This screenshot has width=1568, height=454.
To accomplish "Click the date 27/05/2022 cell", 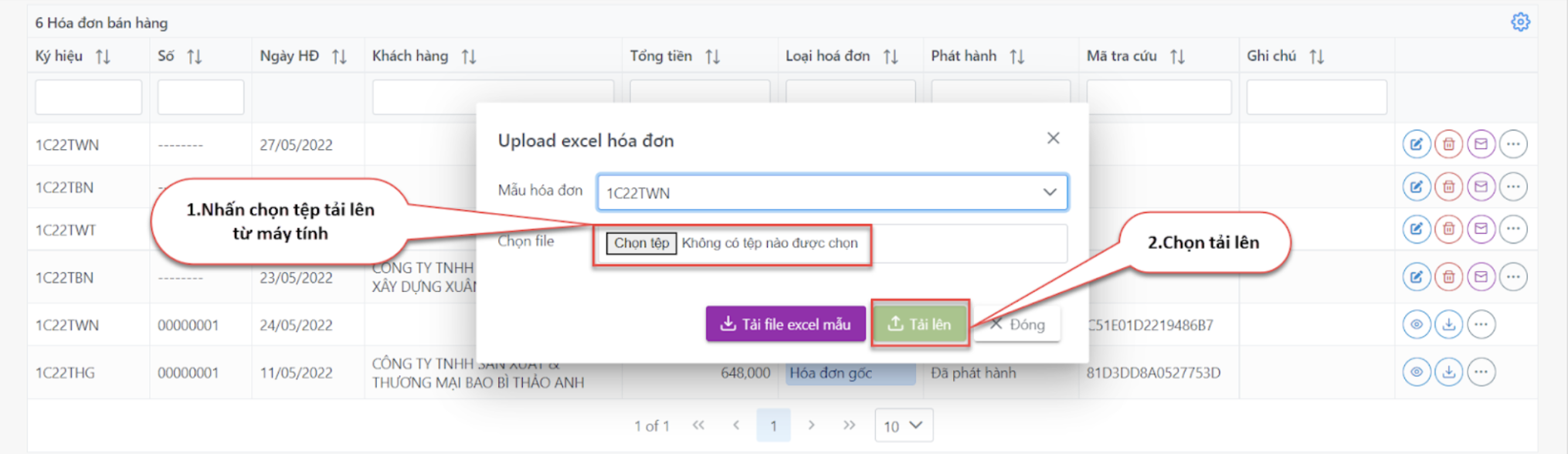I will [296, 145].
